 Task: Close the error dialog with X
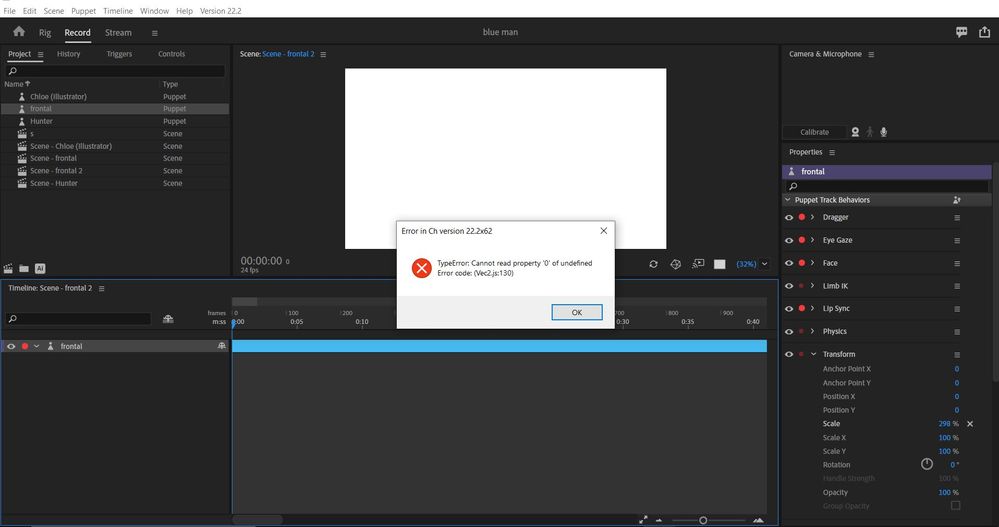tap(603, 231)
